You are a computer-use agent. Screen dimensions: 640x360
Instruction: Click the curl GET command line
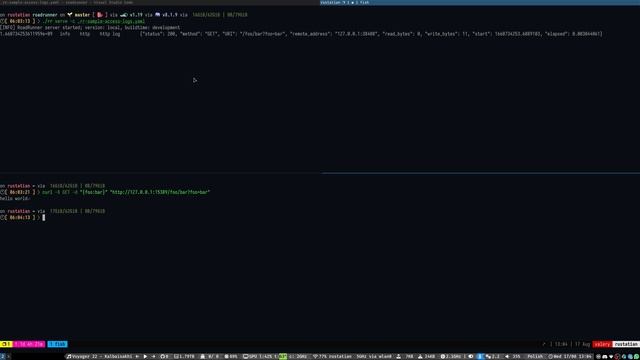(x=126, y=192)
